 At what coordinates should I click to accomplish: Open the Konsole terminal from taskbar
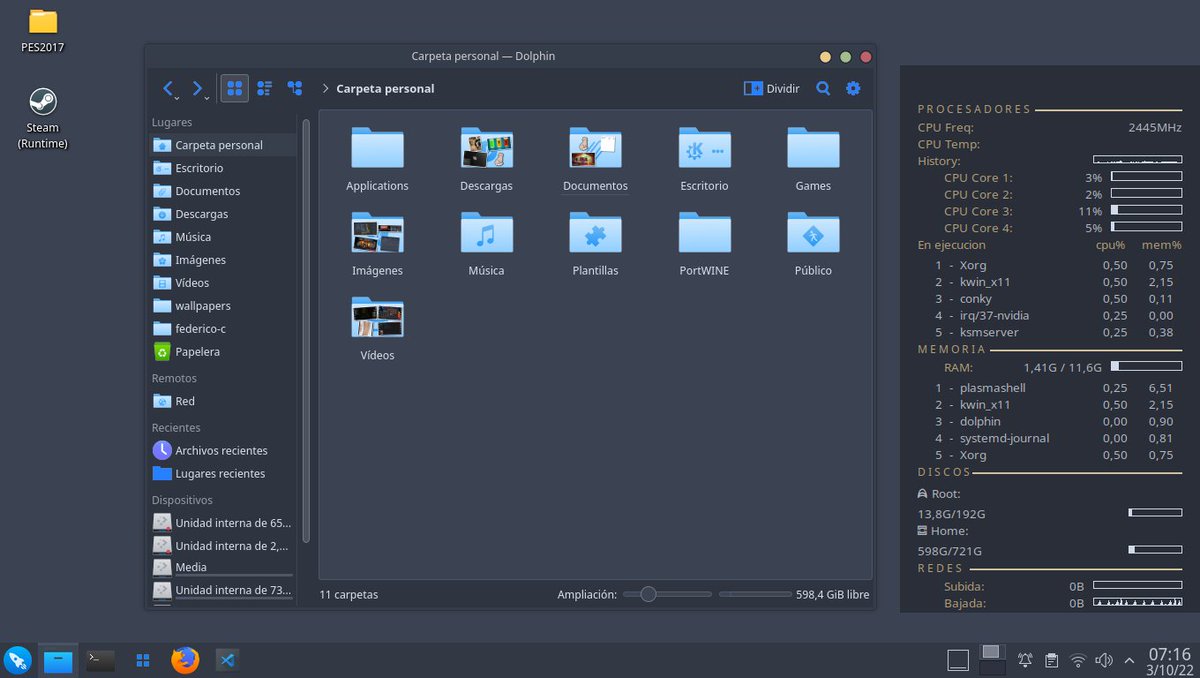(100, 660)
